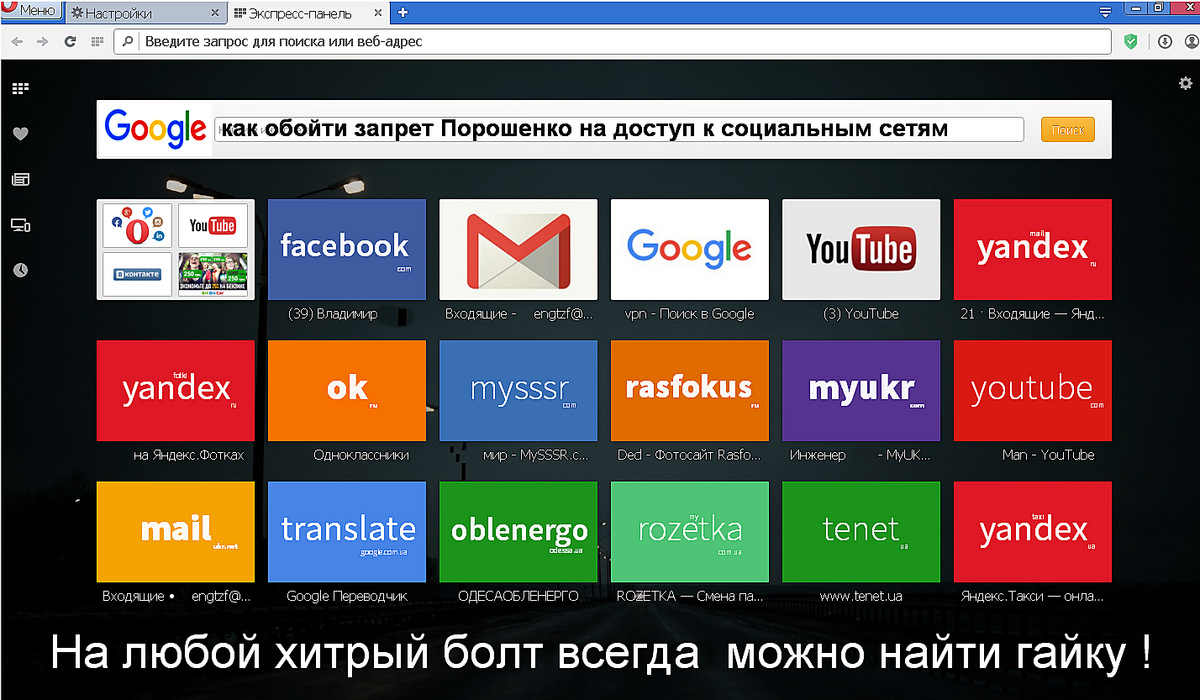Click the Google logo in search box
Screen dimensions: 1200x700
pyautogui.click(x=154, y=129)
